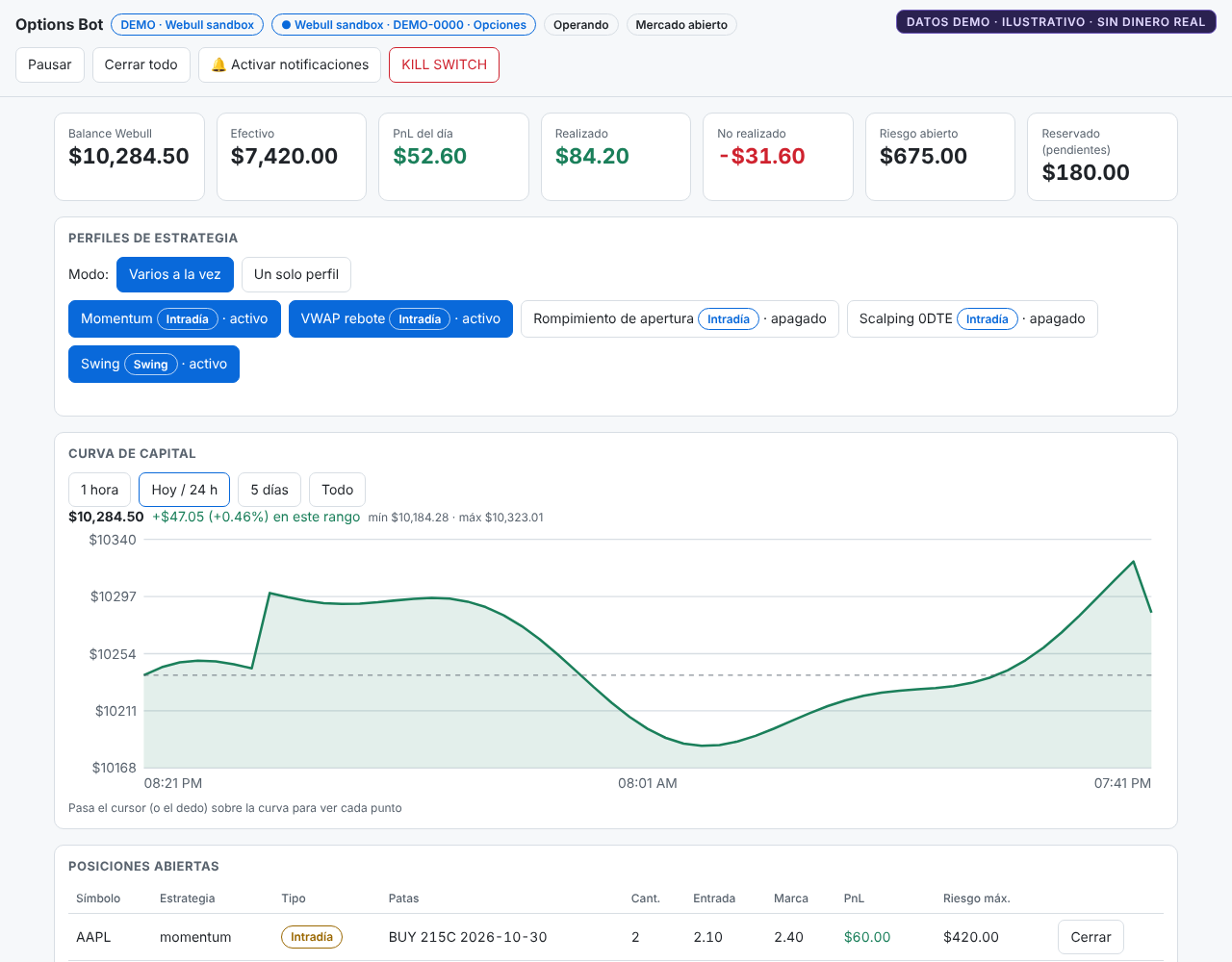Click the Estrategia column header

[188, 899]
